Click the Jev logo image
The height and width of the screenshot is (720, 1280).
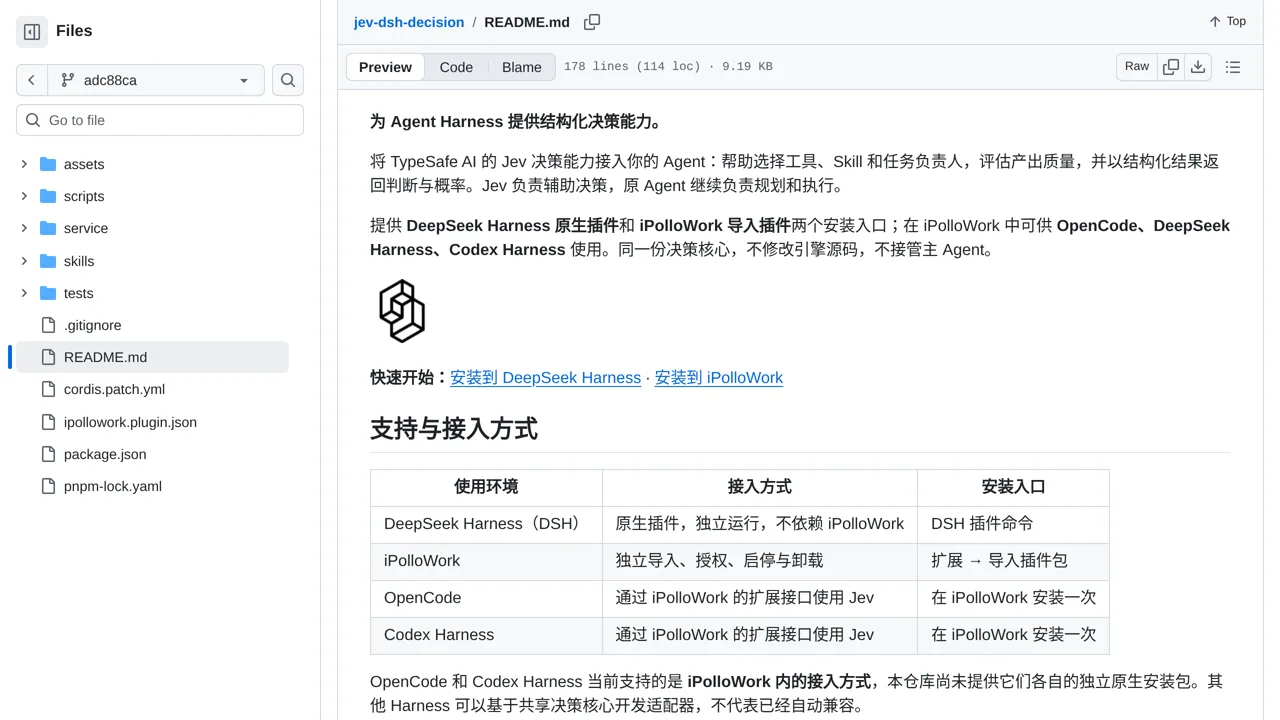(402, 311)
